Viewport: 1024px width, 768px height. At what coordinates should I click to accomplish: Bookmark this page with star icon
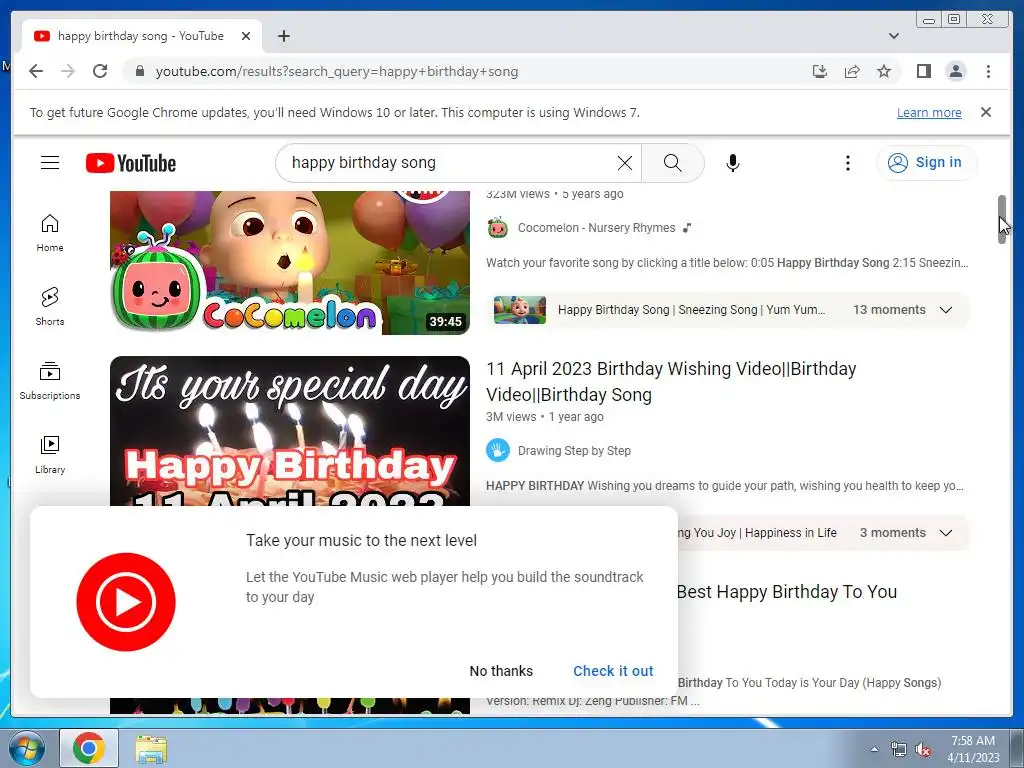[x=884, y=71]
